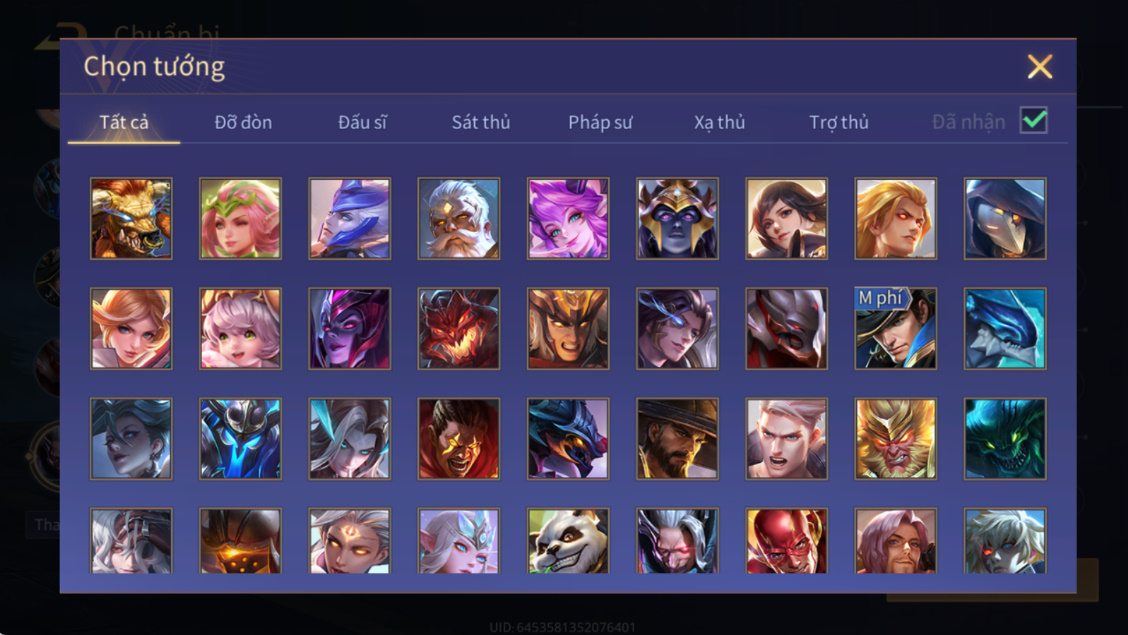Select the straw-hat bearded hero
Screen dimensions: 1128x635
tap(677, 439)
